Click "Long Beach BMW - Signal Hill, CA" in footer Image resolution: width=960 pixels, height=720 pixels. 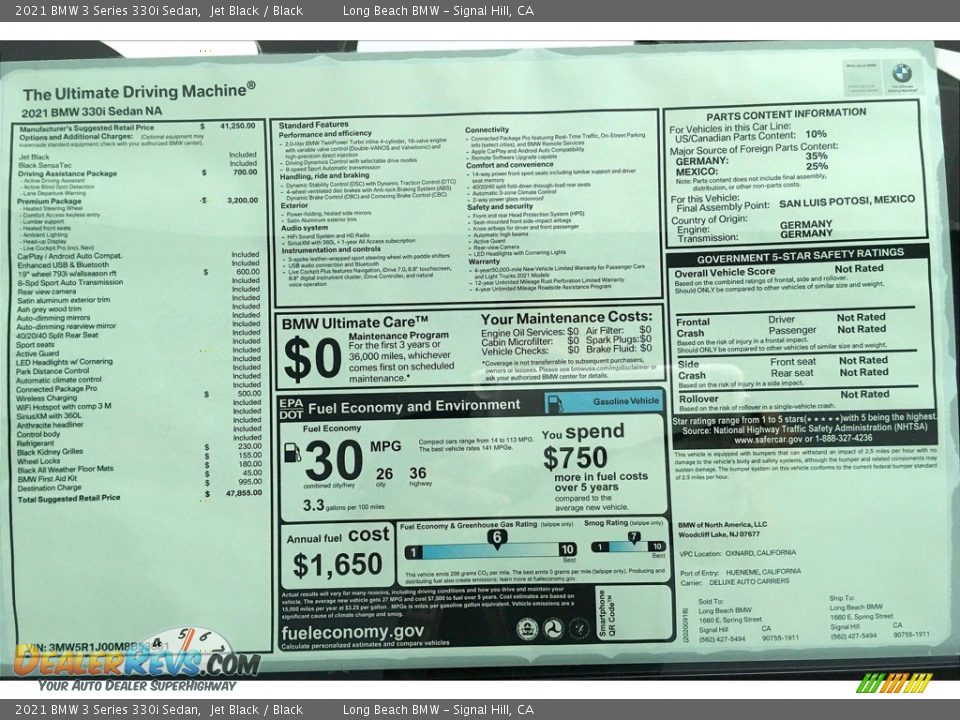click(x=438, y=710)
